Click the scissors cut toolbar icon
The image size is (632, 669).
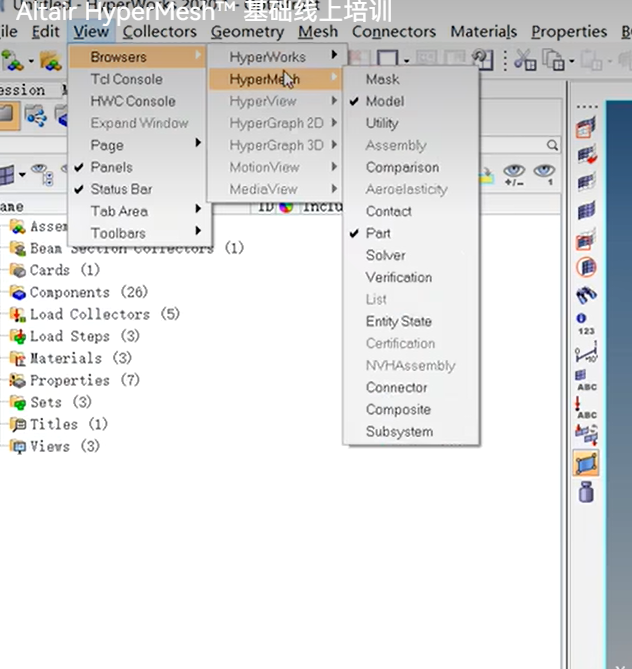click(x=525, y=60)
